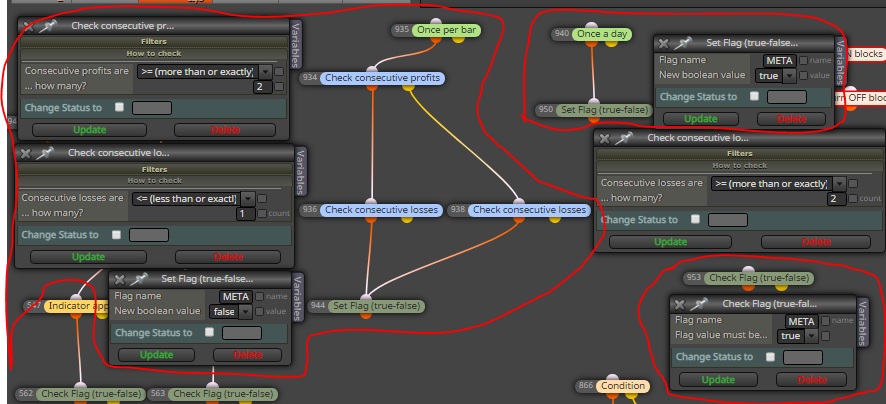Viewport: 886px width, 404px height.
Task: Expand Filters section in right consecutive losses panel
Action: (x=740, y=153)
